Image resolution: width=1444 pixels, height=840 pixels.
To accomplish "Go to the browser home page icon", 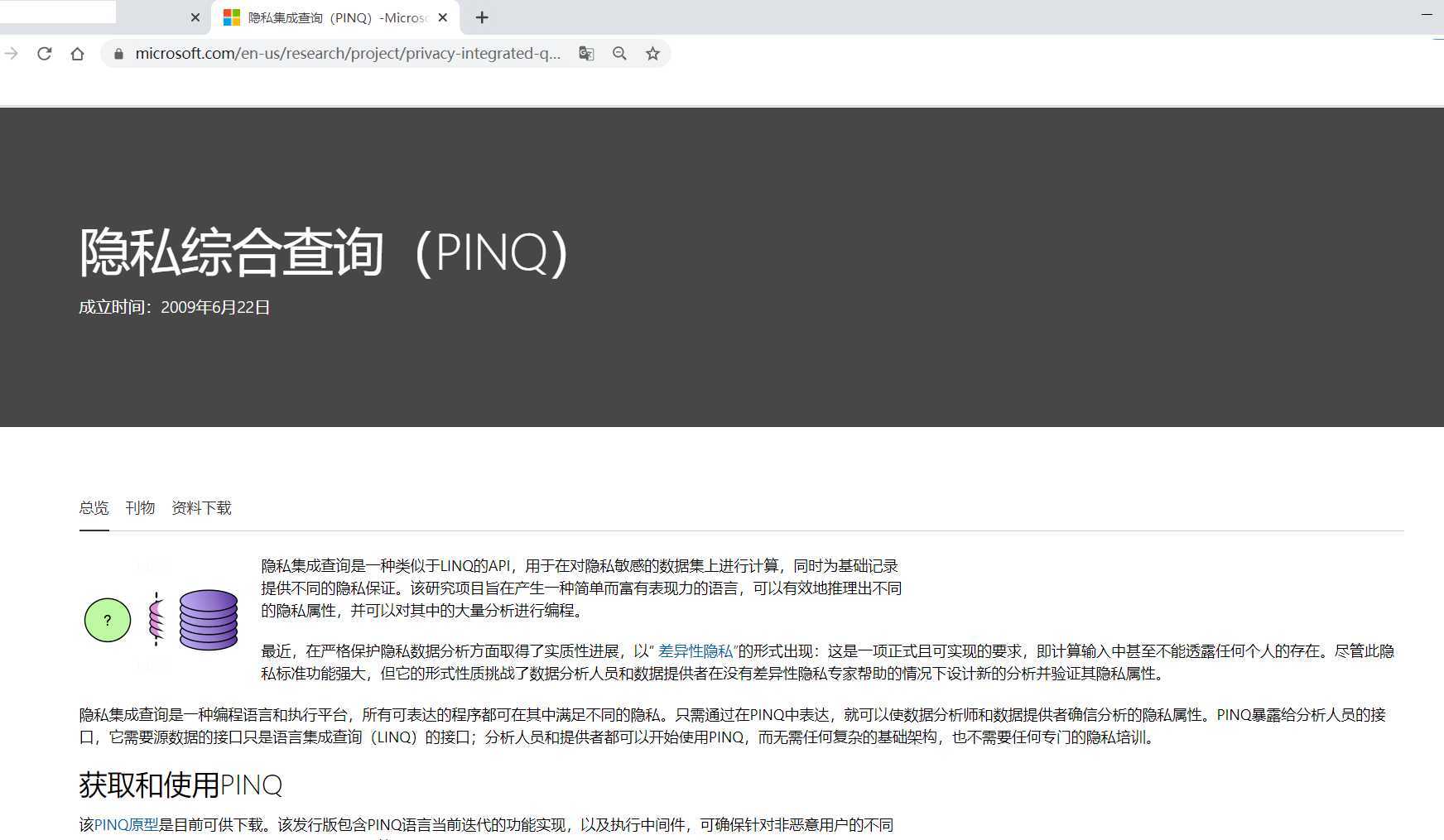I will click(x=77, y=54).
